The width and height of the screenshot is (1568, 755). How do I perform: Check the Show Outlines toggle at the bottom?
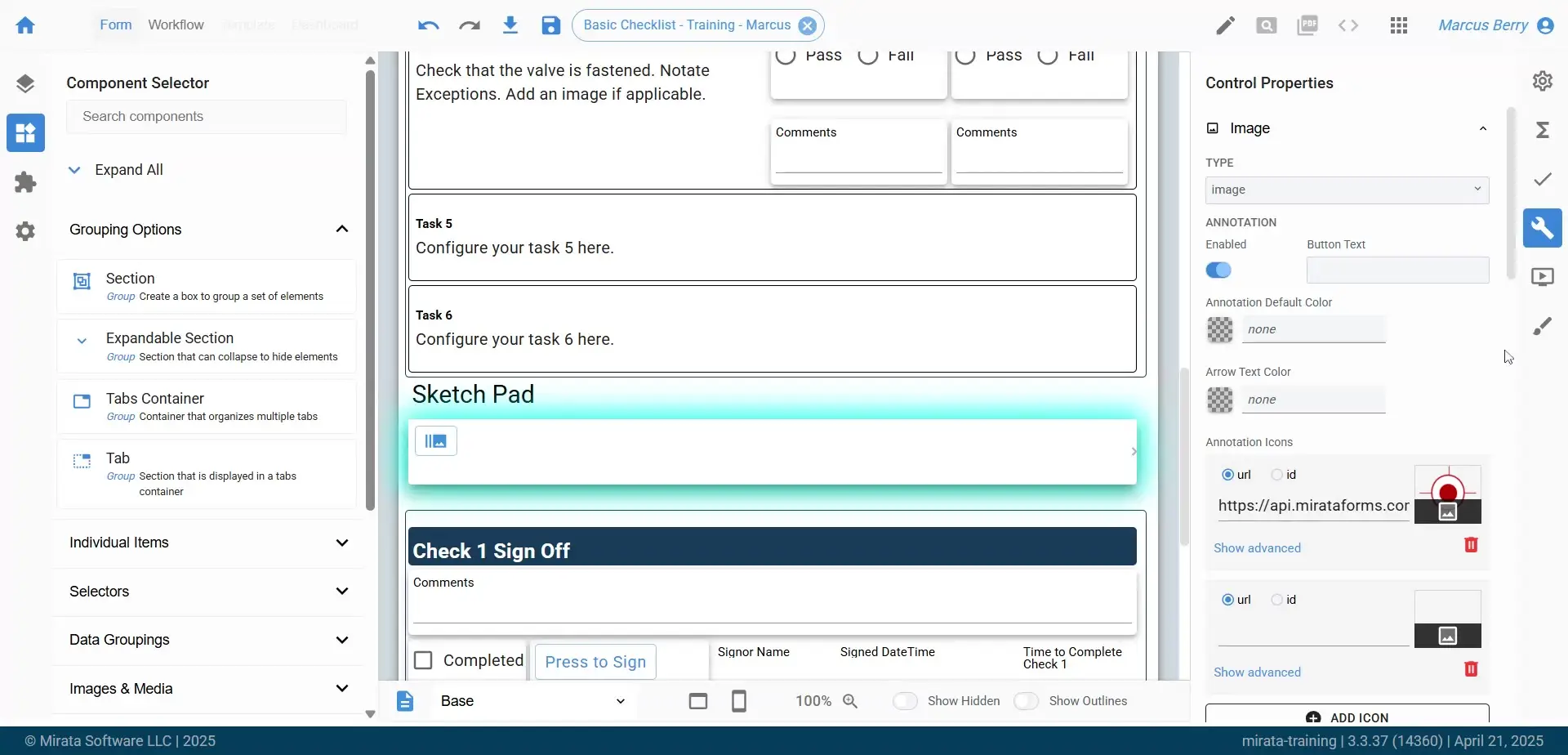(x=1027, y=700)
